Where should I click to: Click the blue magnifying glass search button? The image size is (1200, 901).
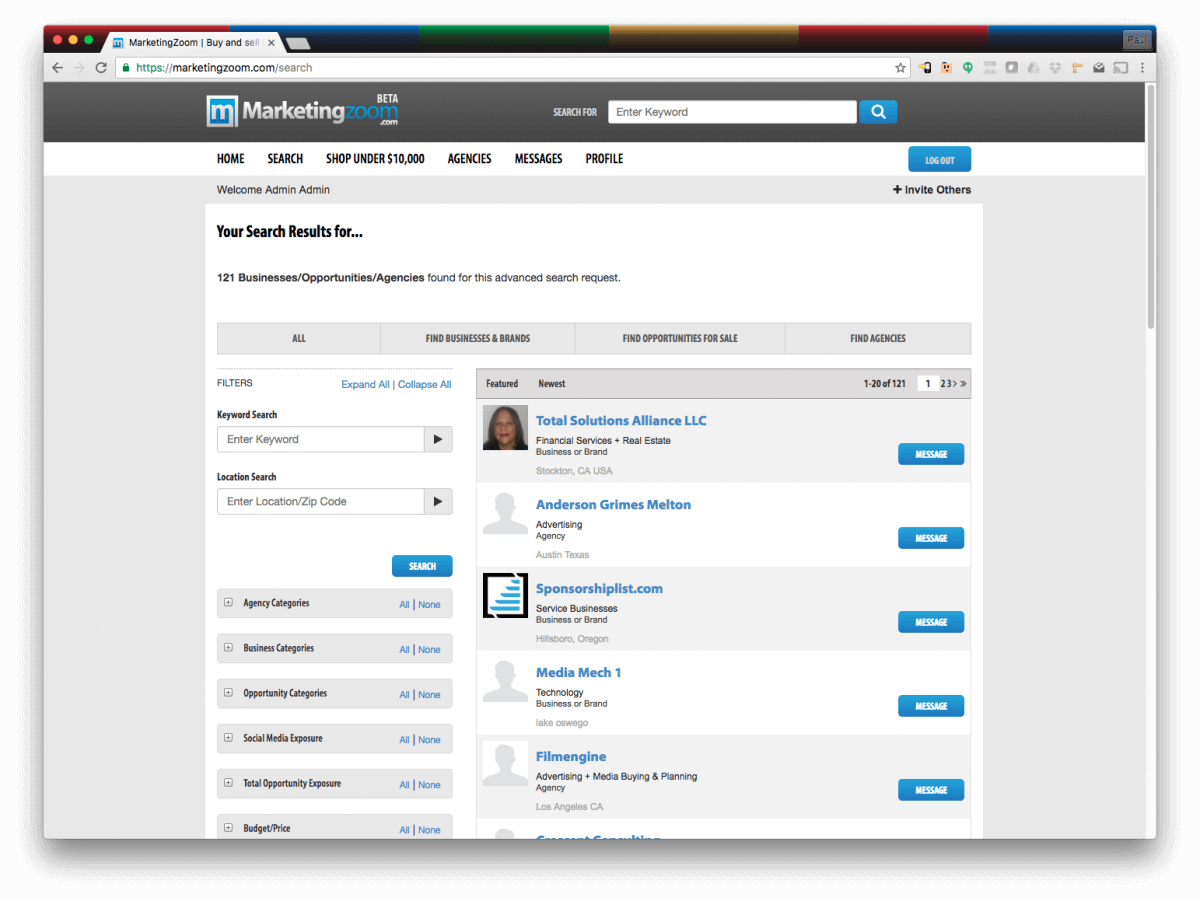pyautogui.click(x=878, y=112)
